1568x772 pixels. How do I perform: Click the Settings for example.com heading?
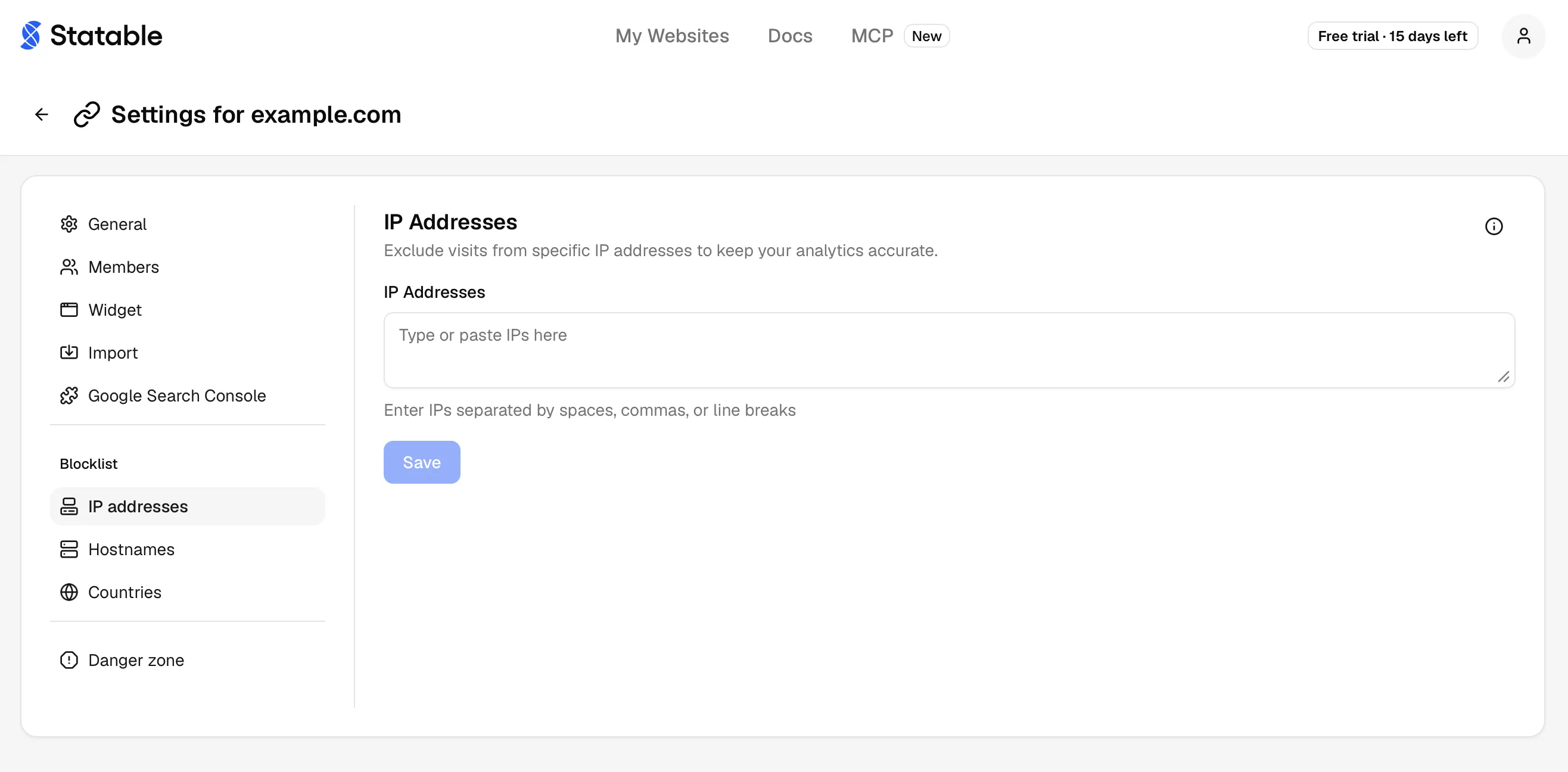(x=256, y=114)
